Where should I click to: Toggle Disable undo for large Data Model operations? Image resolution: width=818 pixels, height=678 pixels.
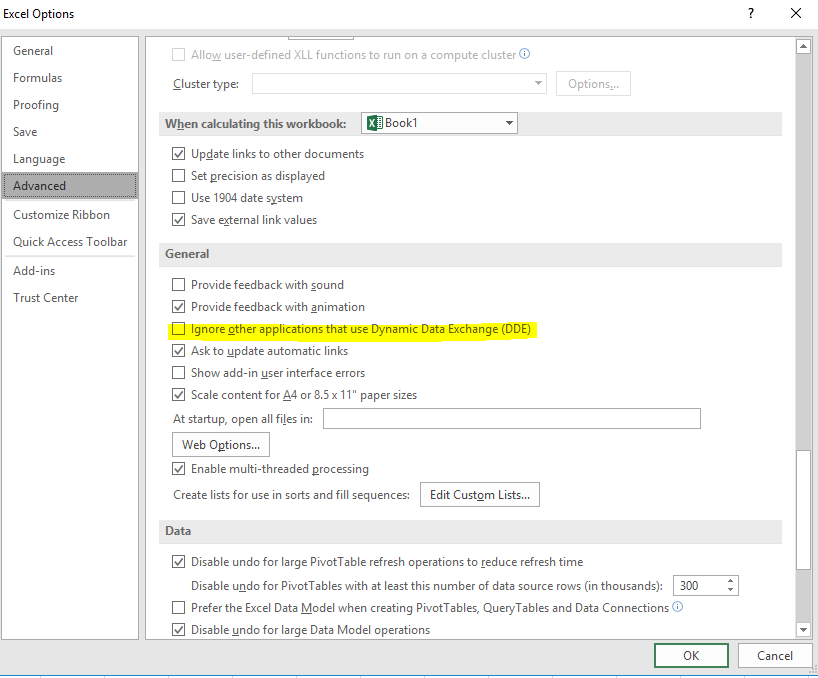click(178, 629)
